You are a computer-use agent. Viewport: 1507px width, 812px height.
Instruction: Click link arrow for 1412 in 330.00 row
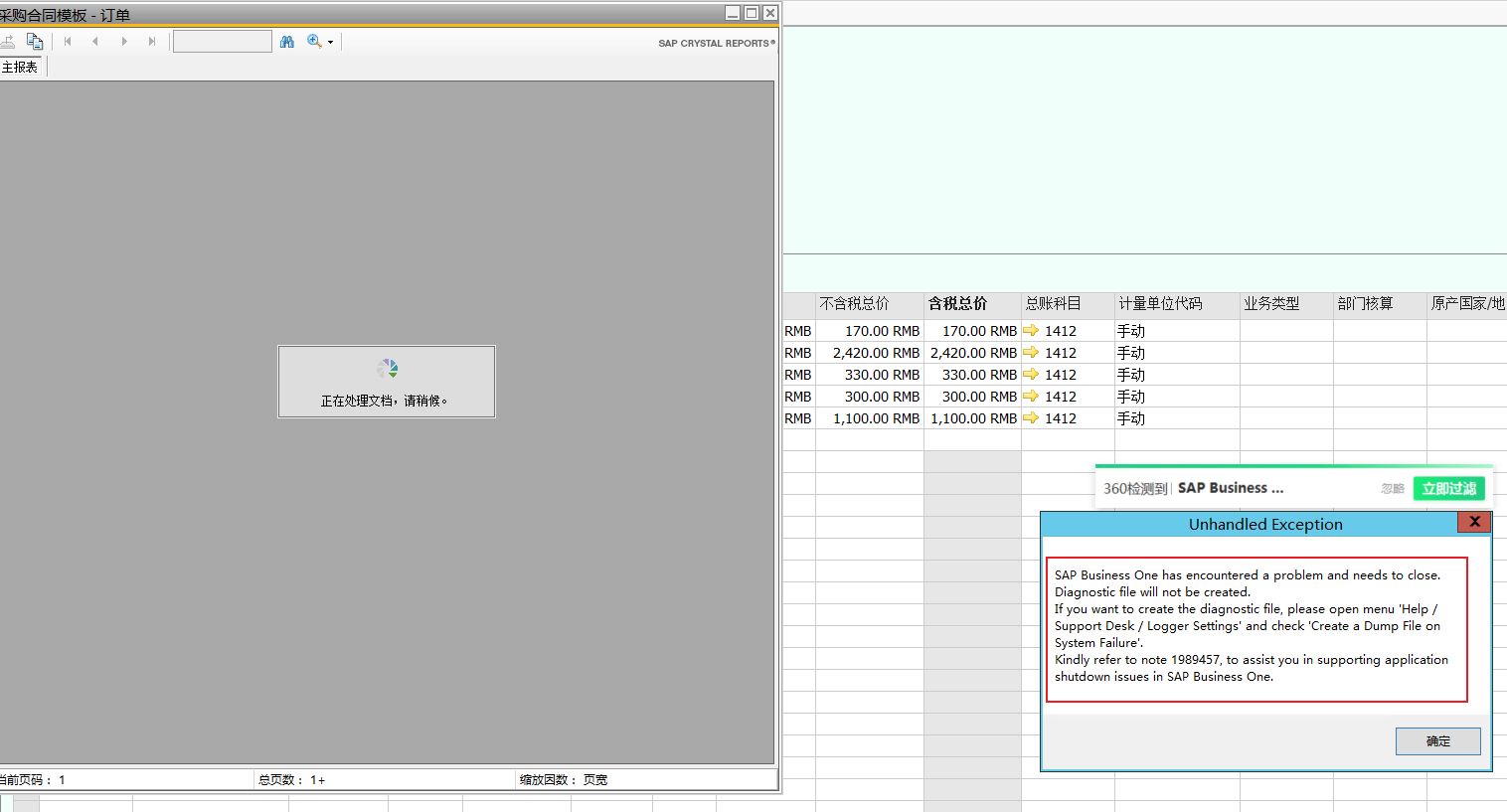tap(1031, 375)
